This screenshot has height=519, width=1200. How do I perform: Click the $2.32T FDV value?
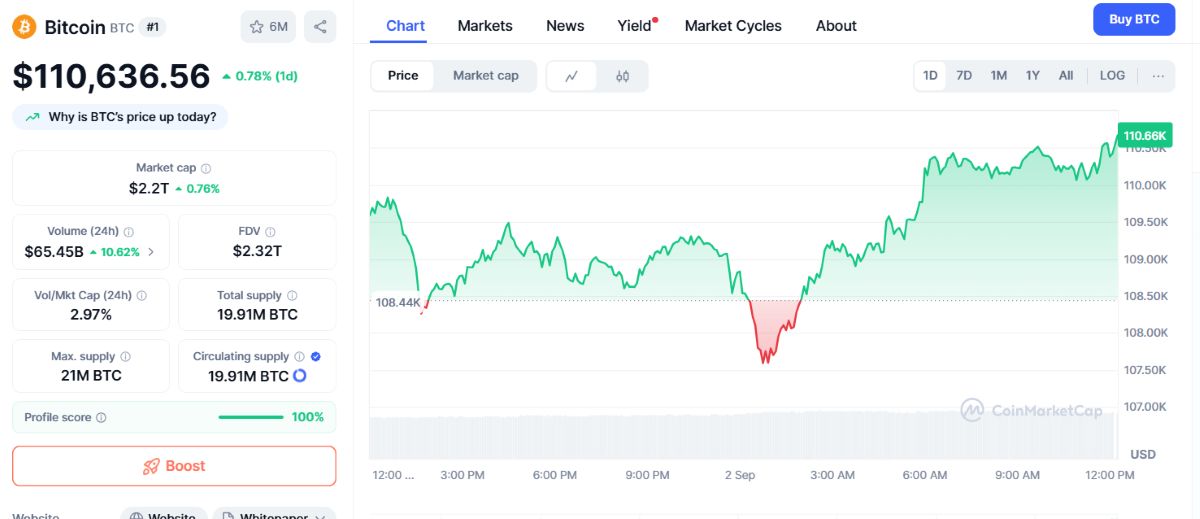[x=257, y=251]
